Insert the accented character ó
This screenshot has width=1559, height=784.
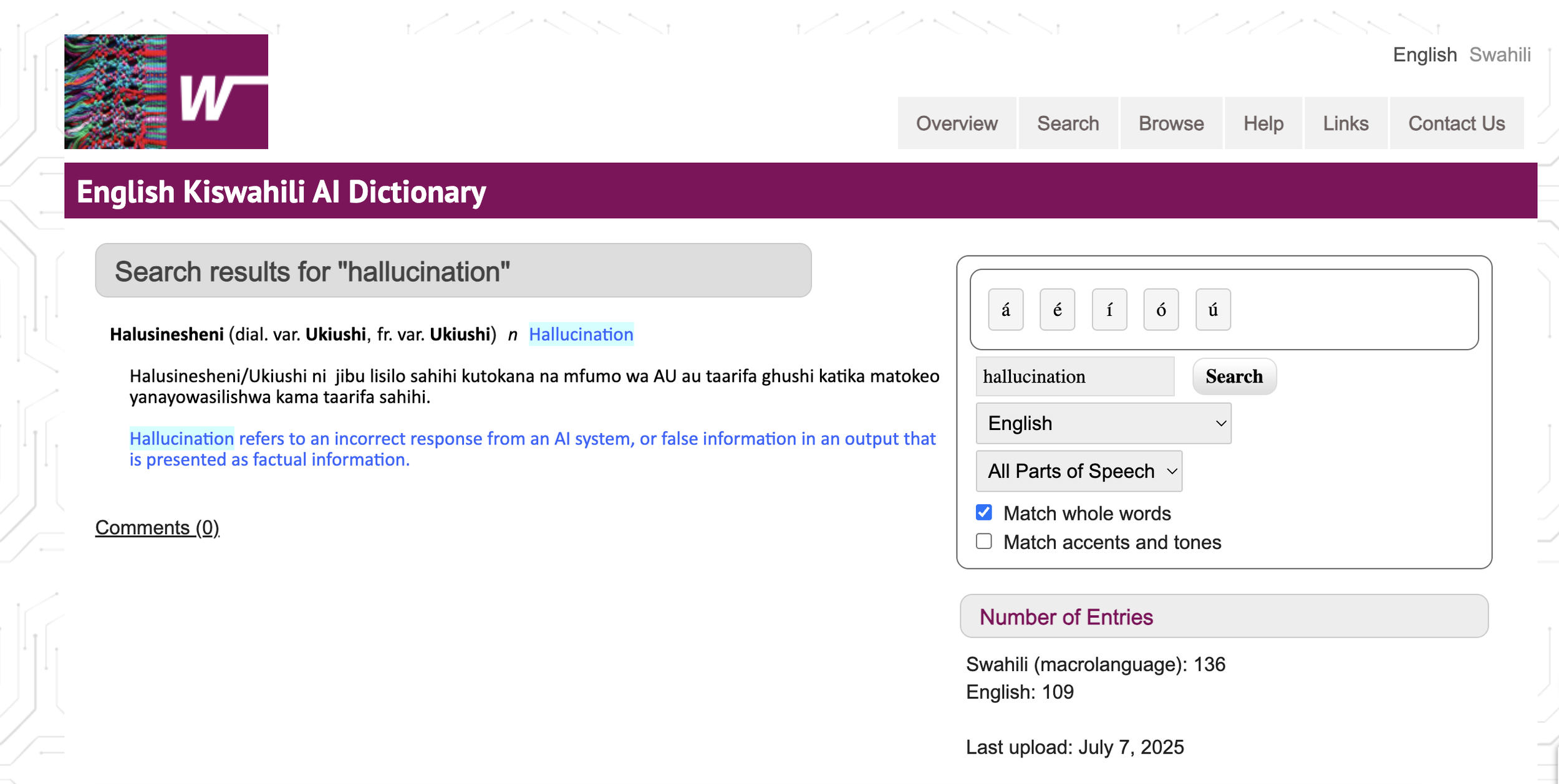click(x=1161, y=310)
